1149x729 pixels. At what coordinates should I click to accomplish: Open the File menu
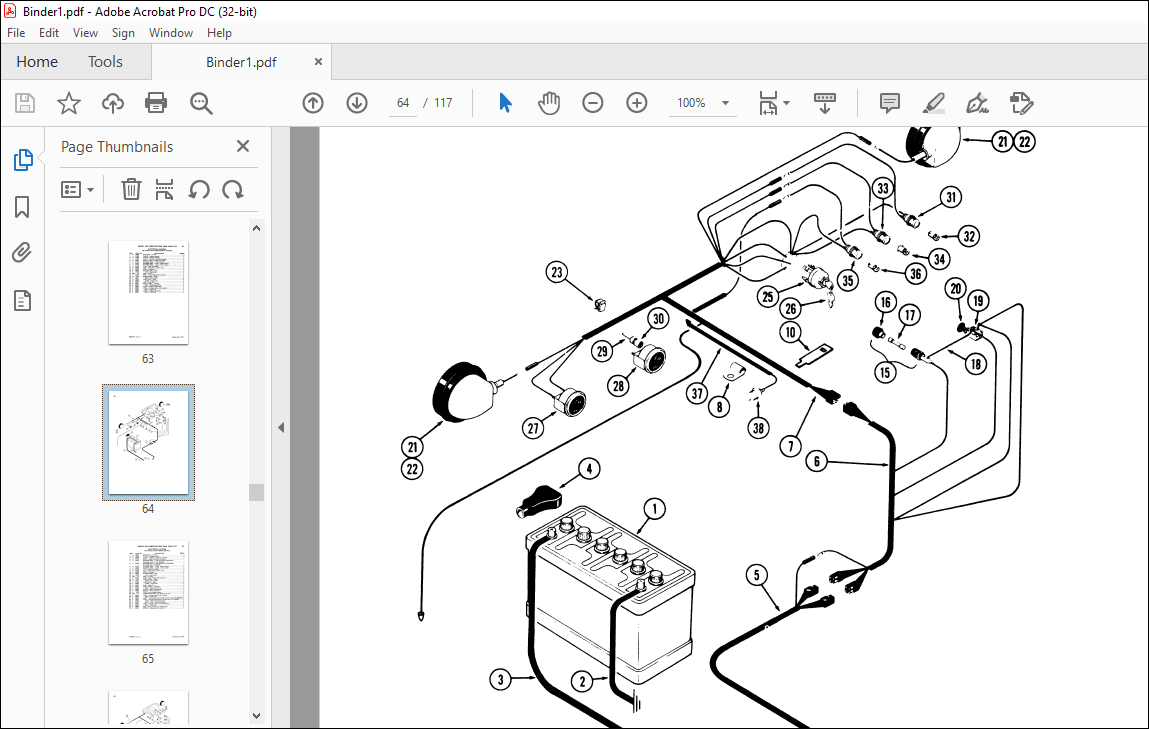click(x=16, y=33)
